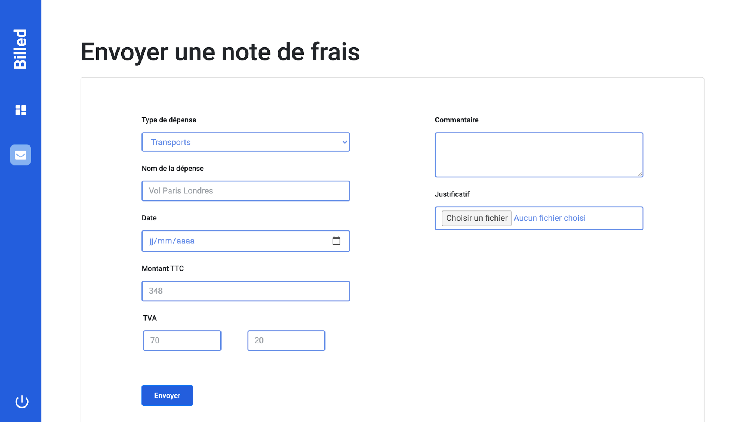
Task: Submit the form with Envoyer button
Action: tap(167, 396)
